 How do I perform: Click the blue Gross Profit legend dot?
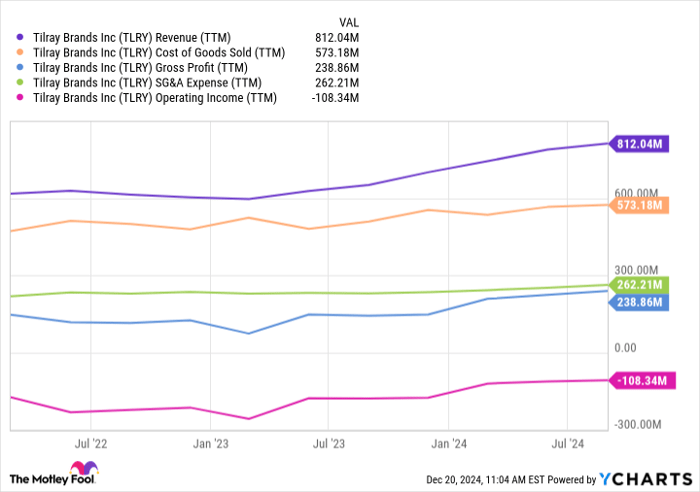[x=22, y=67]
